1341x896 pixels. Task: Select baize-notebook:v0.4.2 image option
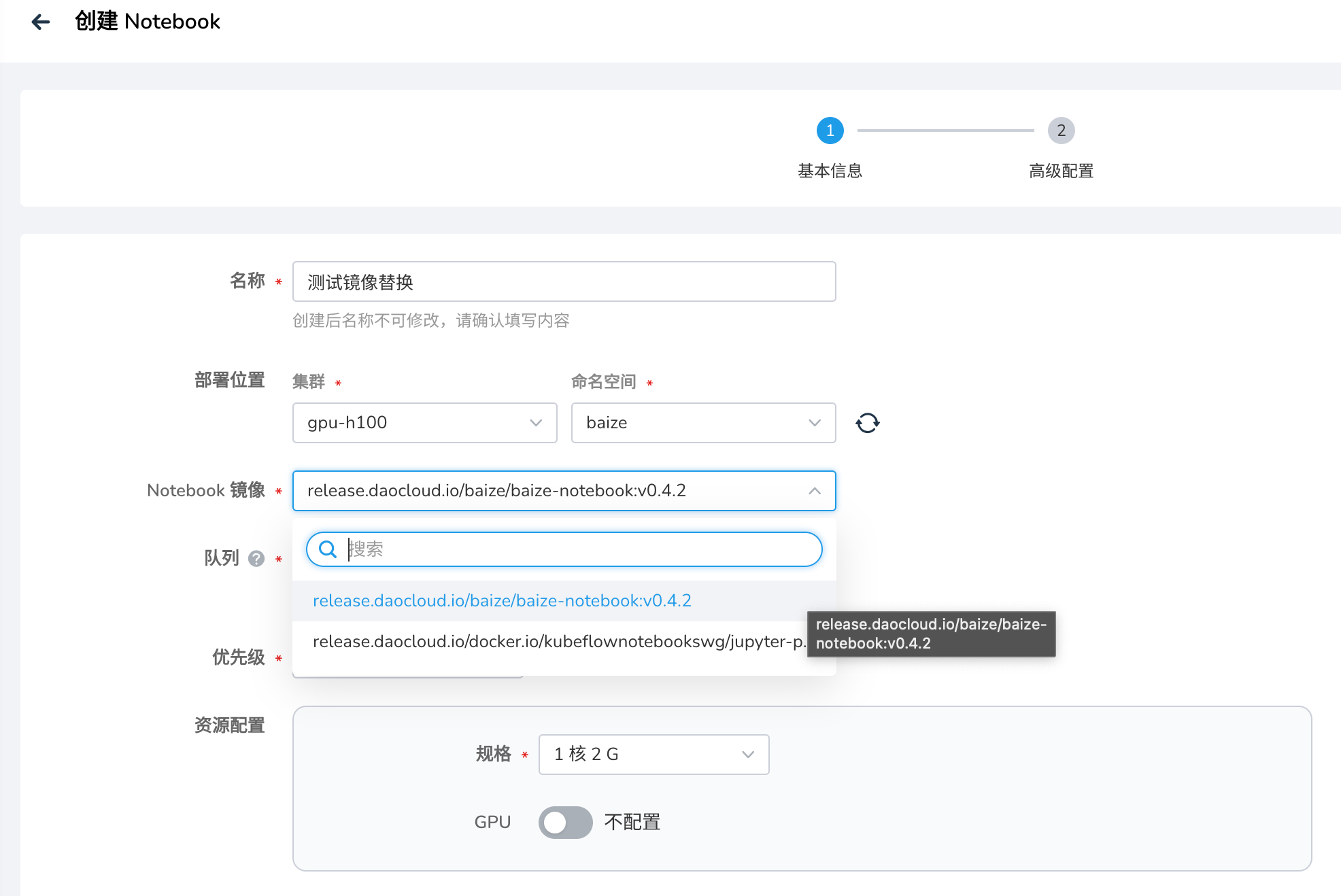pyautogui.click(x=502, y=601)
